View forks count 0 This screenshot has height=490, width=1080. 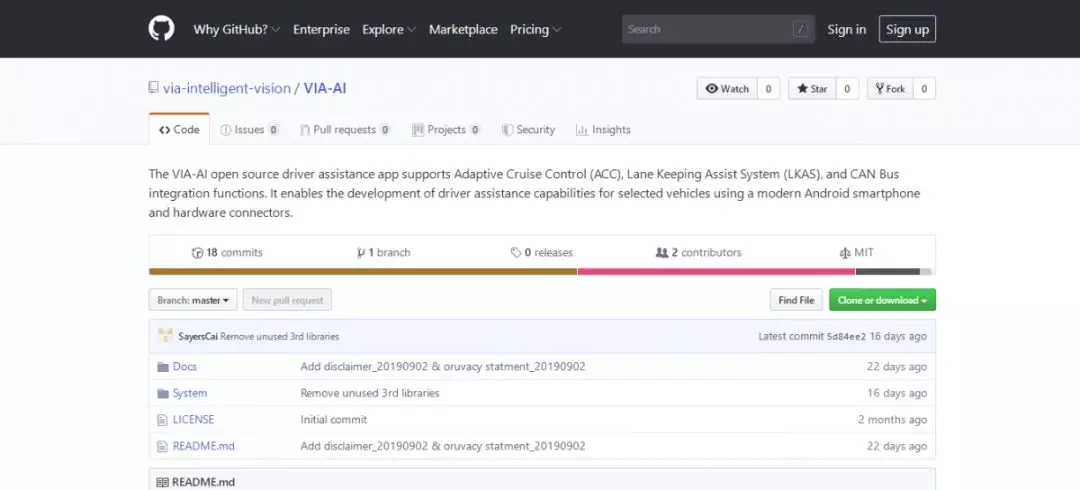tap(924, 89)
